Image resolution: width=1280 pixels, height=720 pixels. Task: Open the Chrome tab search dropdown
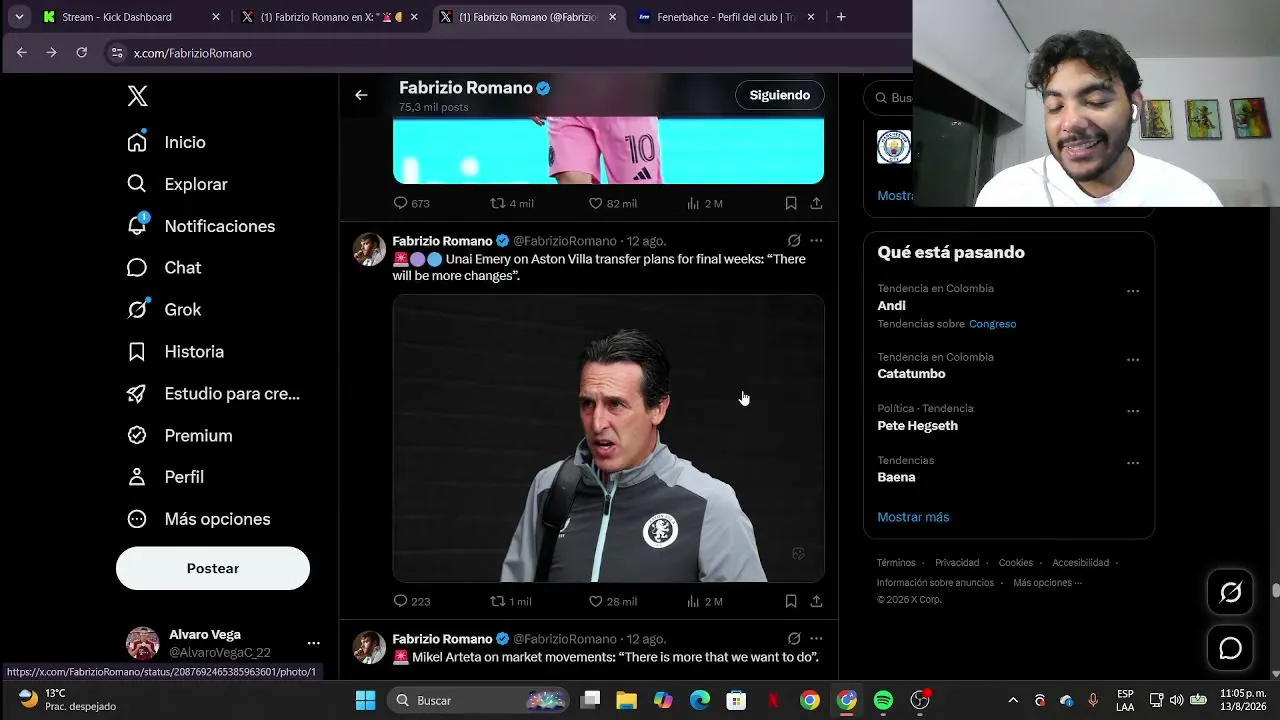(18, 17)
